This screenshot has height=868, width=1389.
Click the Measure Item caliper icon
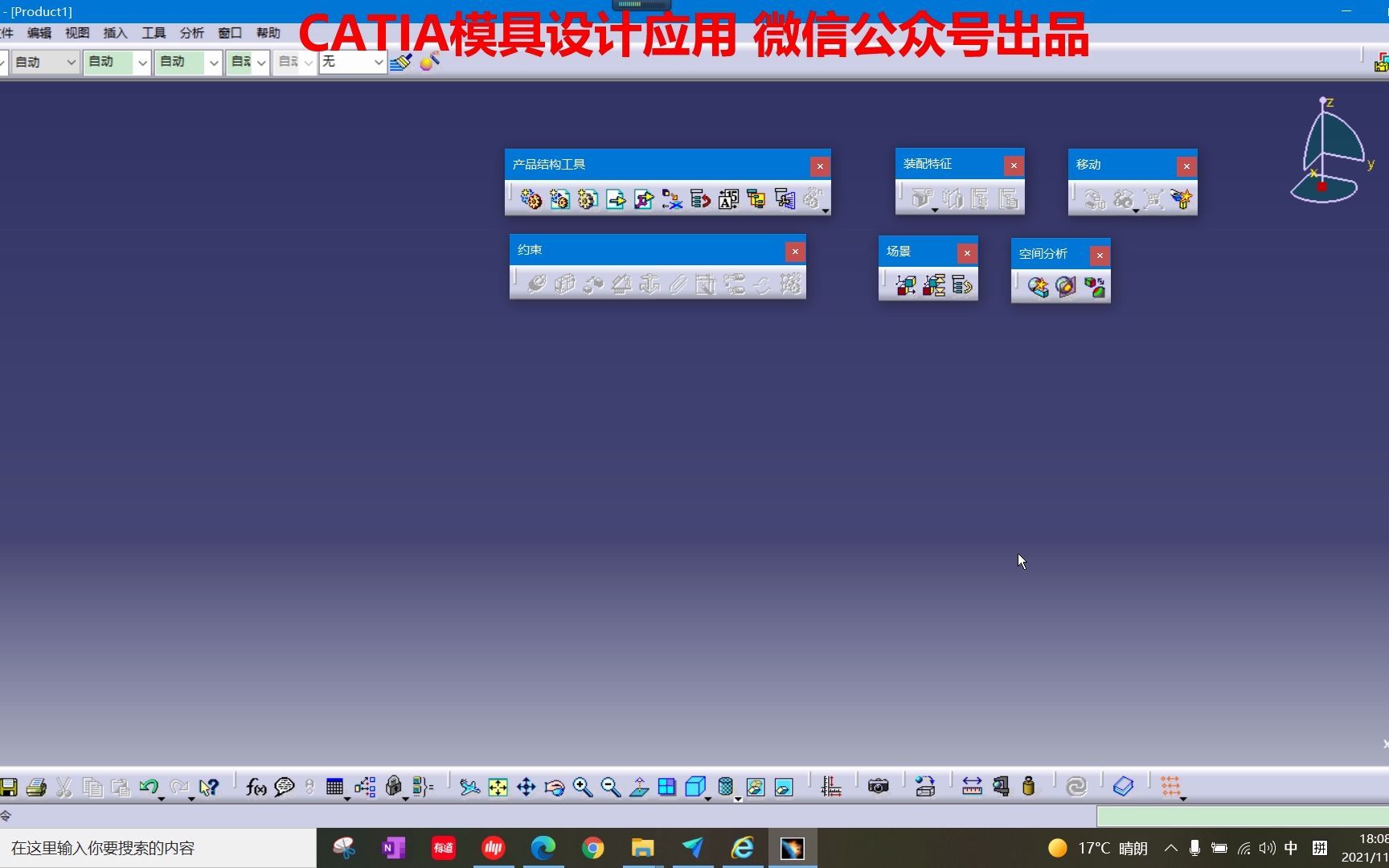click(1000, 787)
